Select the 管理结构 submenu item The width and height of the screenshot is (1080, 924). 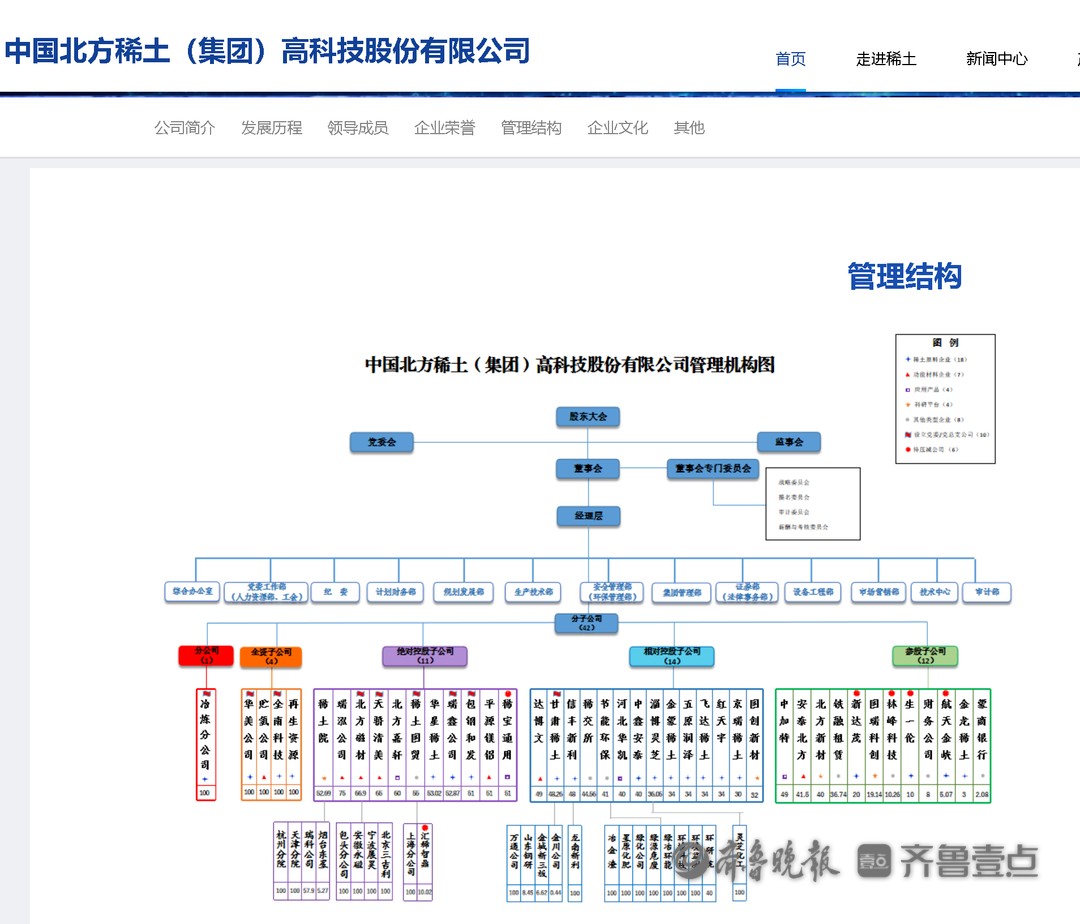pos(531,128)
